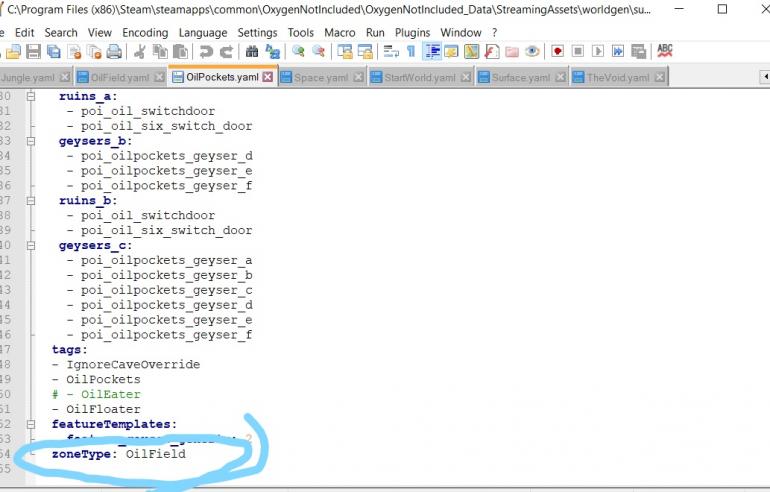
Task: Start macro recording with the red record icon
Action: tap(557, 51)
